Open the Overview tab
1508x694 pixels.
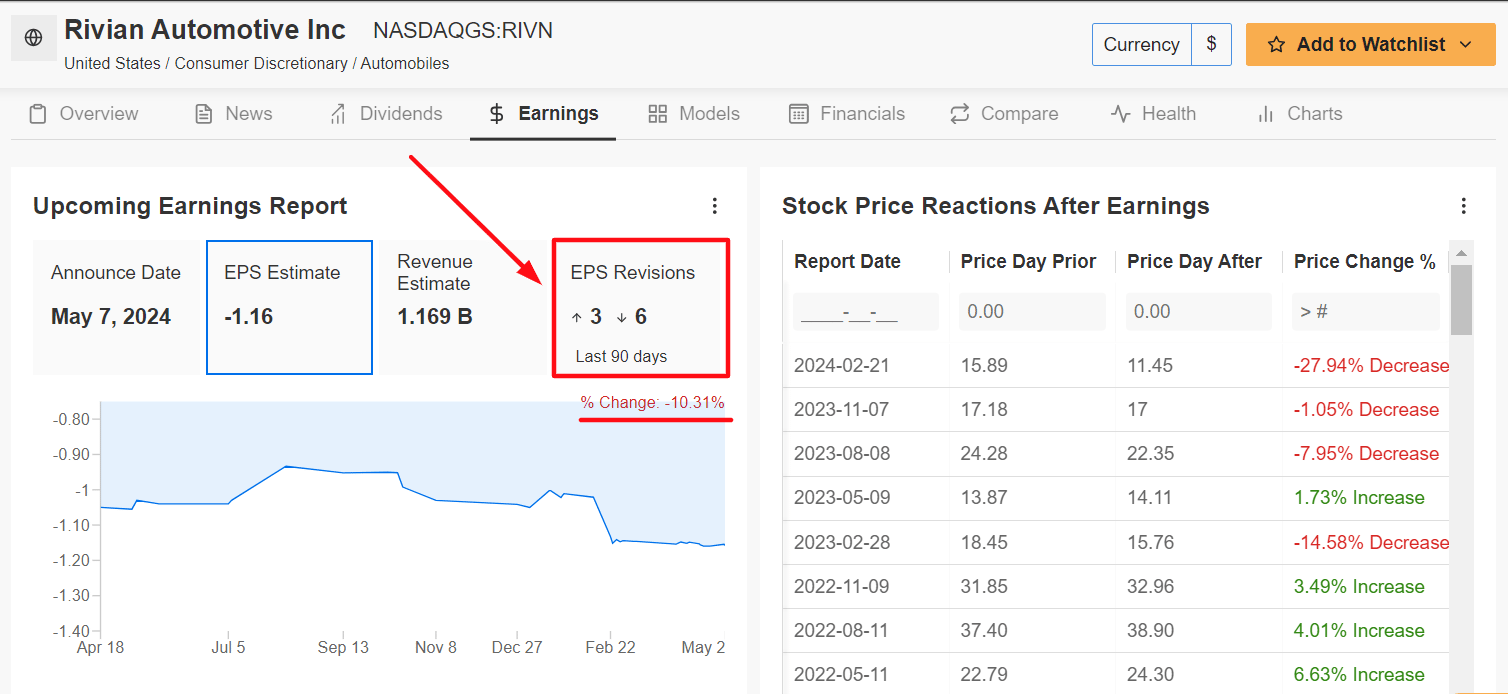pos(84,114)
